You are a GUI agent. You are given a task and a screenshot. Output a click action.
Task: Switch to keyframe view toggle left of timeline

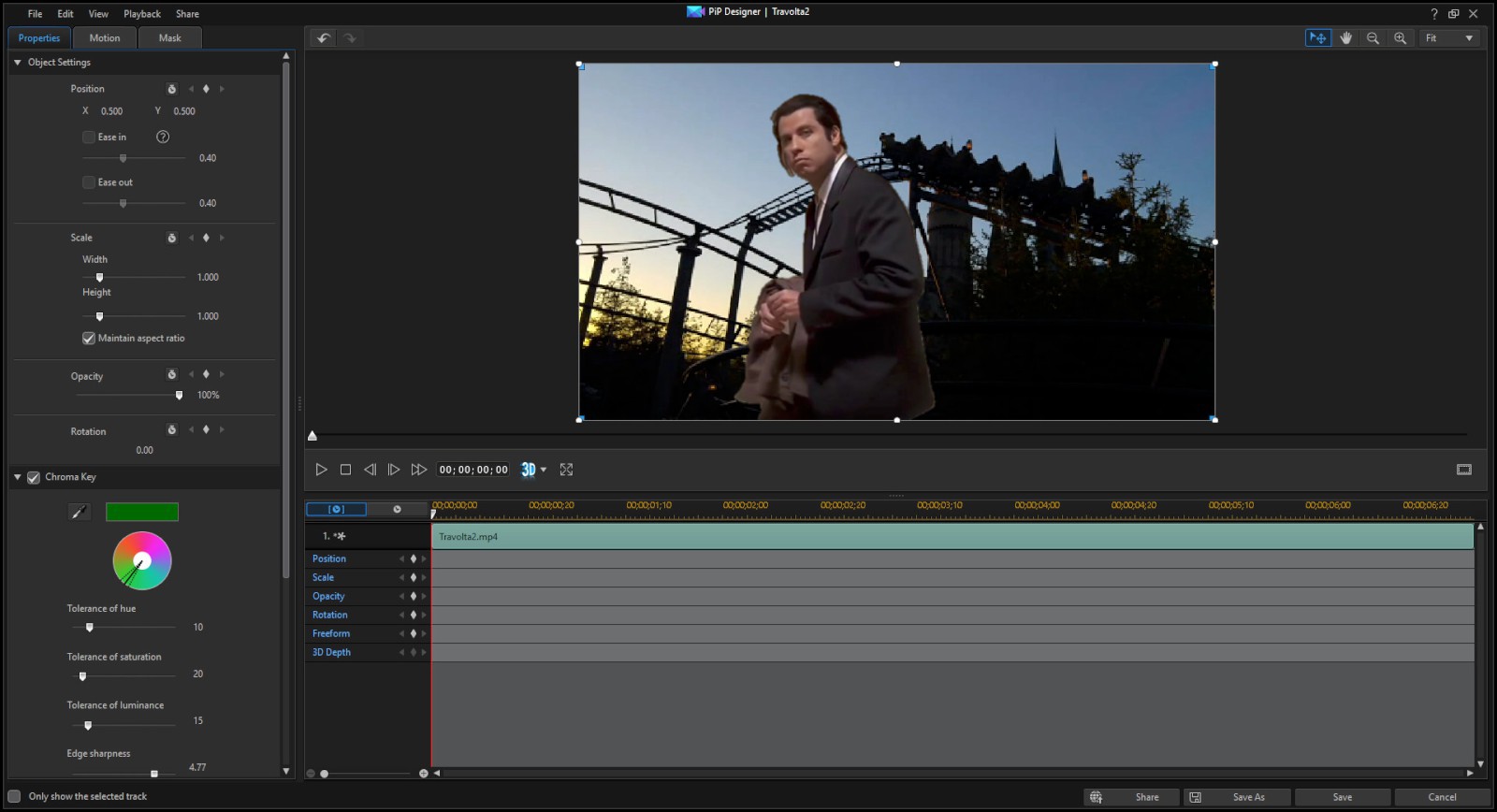tap(336, 509)
